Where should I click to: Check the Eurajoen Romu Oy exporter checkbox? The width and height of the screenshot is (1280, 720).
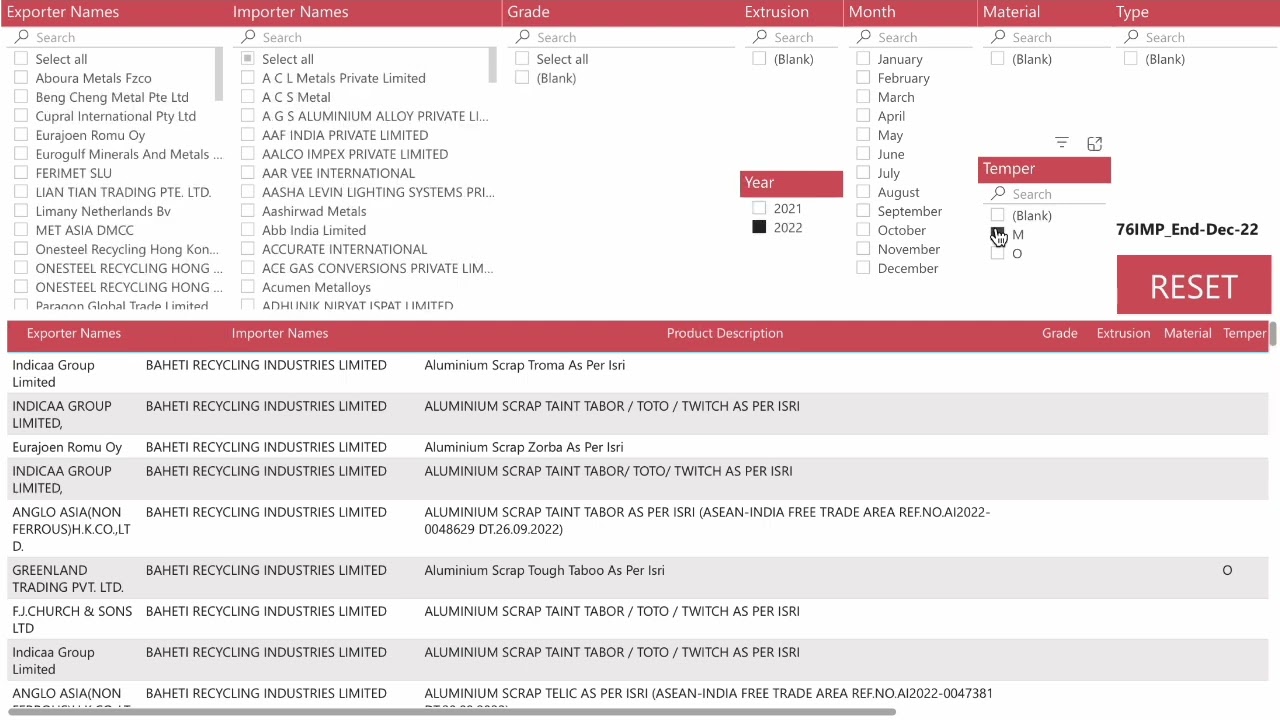[21, 135]
